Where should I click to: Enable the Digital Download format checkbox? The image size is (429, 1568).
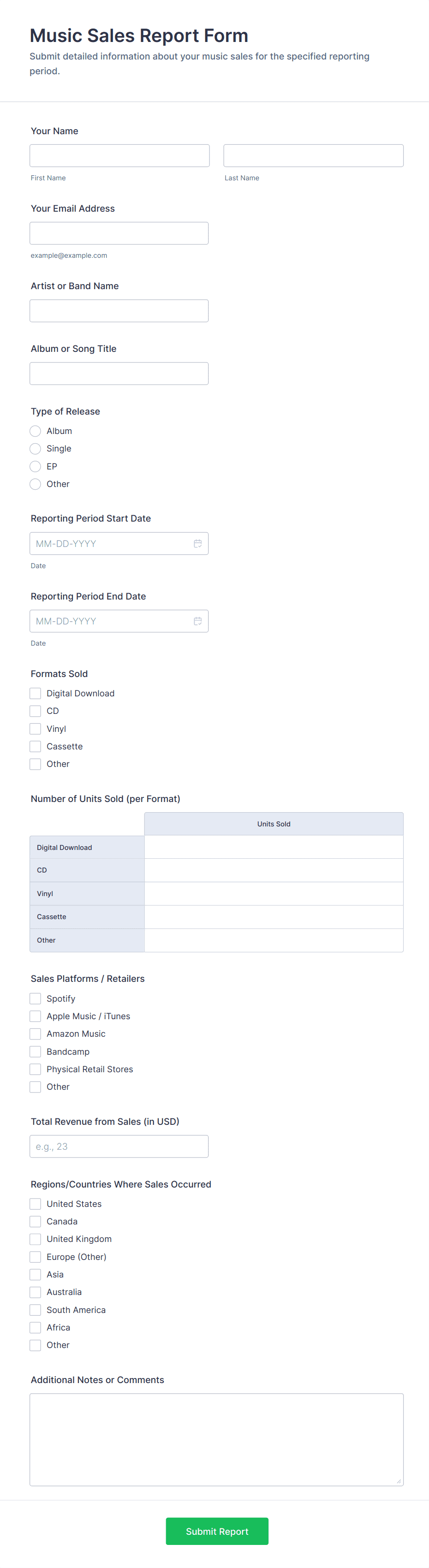[36, 693]
